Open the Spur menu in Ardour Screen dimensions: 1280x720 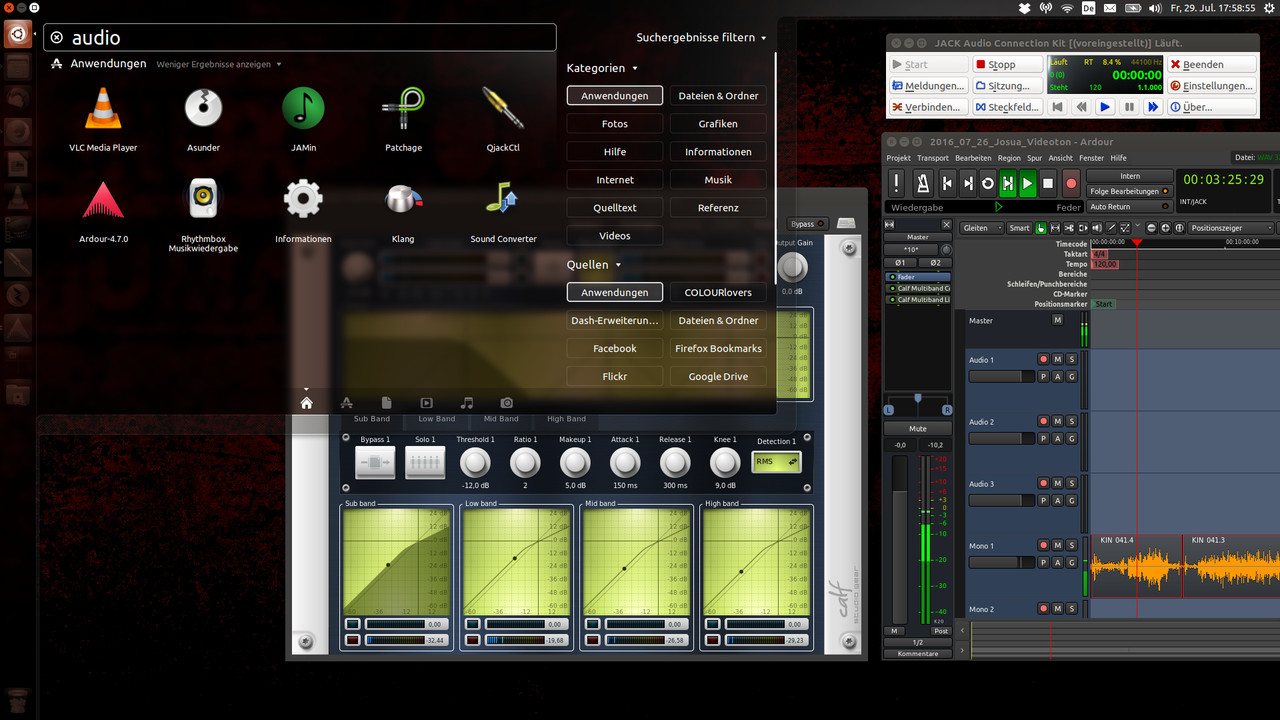click(x=1034, y=158)
